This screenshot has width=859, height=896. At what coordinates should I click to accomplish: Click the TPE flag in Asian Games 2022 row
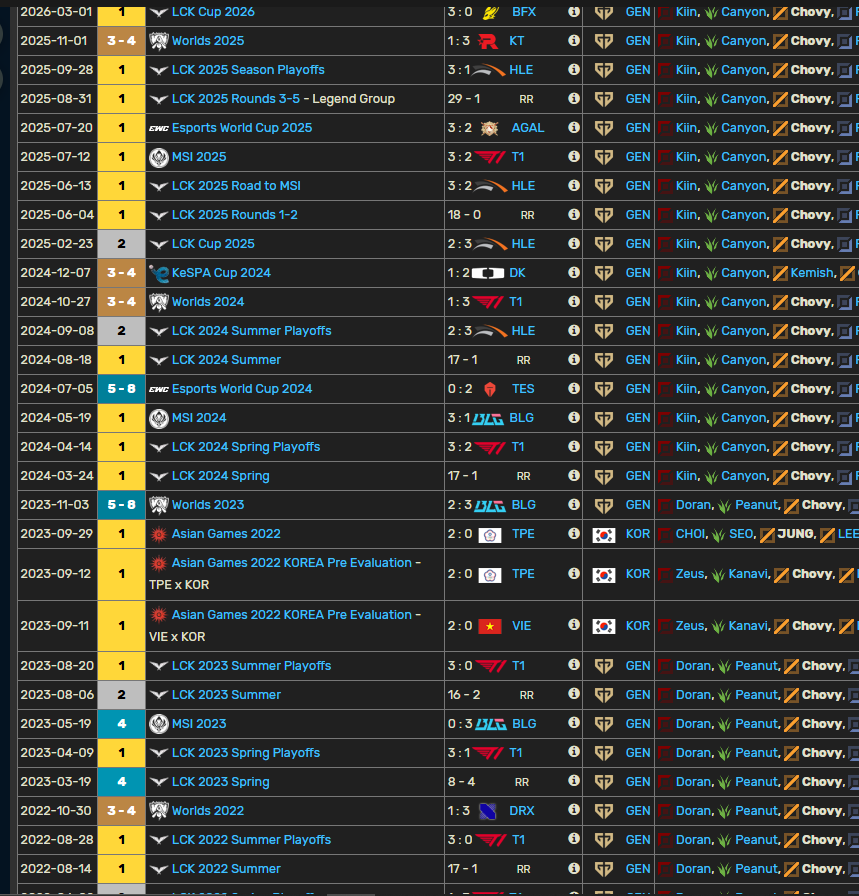pos(490,535)
